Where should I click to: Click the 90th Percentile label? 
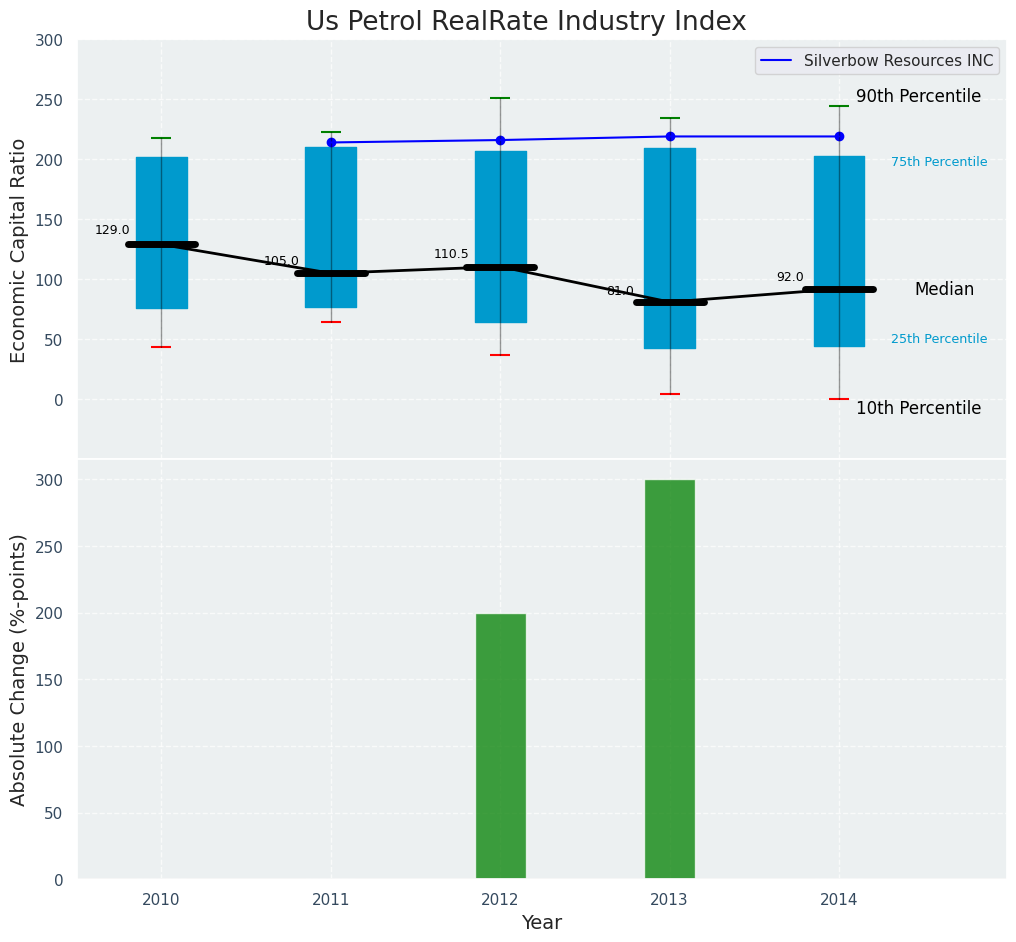(x=918, y=97)
